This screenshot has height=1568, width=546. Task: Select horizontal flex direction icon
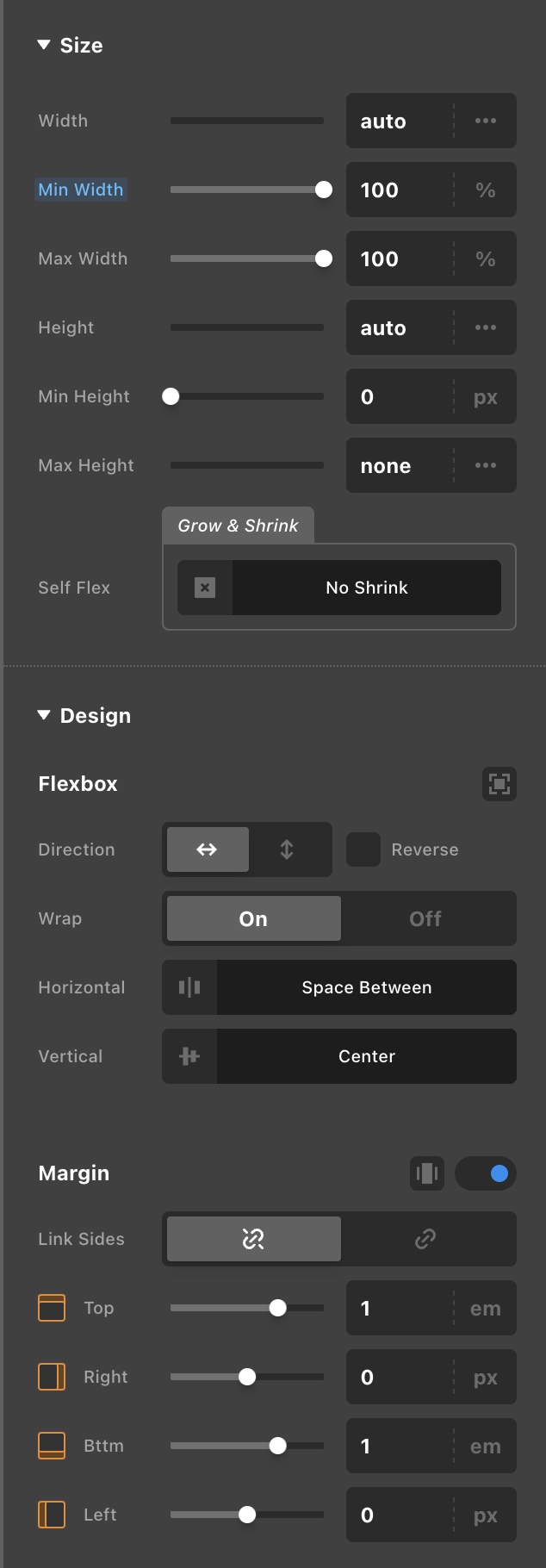pos(207,849)
